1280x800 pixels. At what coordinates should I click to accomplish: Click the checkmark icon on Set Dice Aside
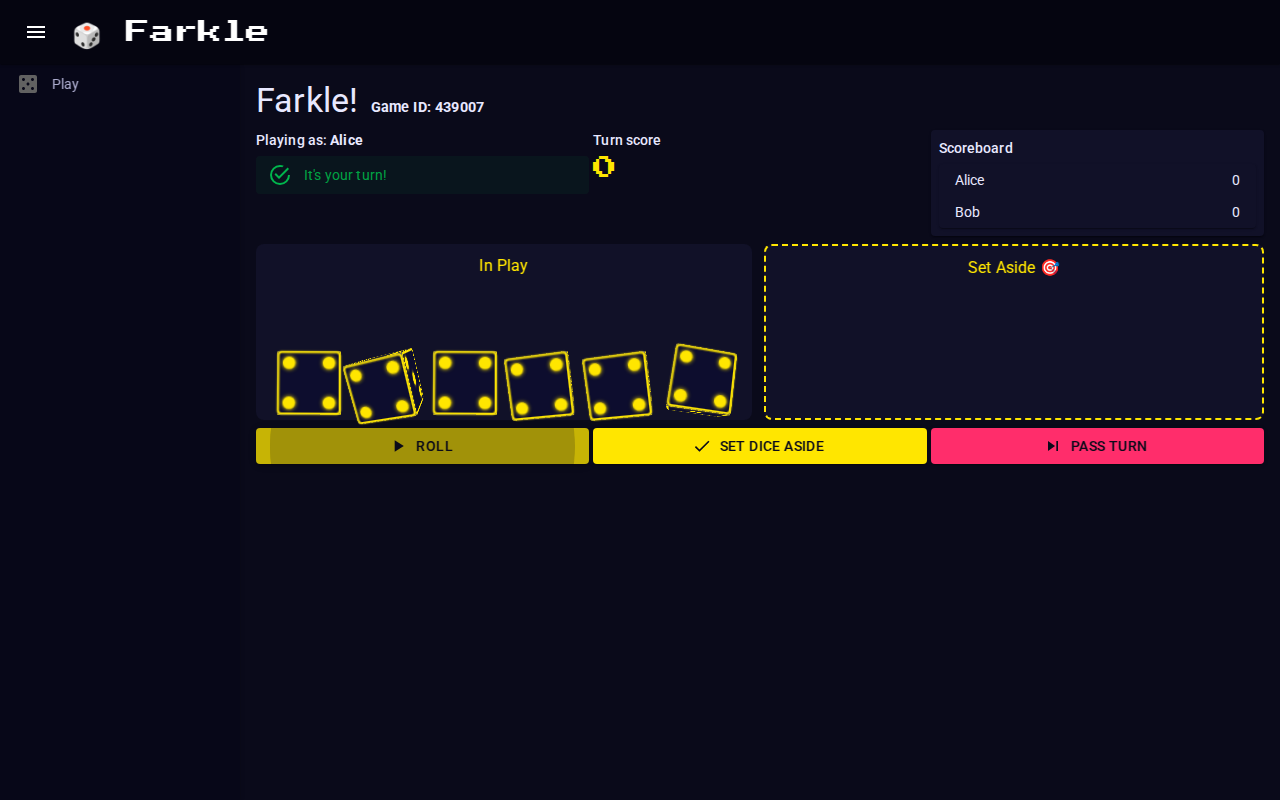[x=702, y=446]
